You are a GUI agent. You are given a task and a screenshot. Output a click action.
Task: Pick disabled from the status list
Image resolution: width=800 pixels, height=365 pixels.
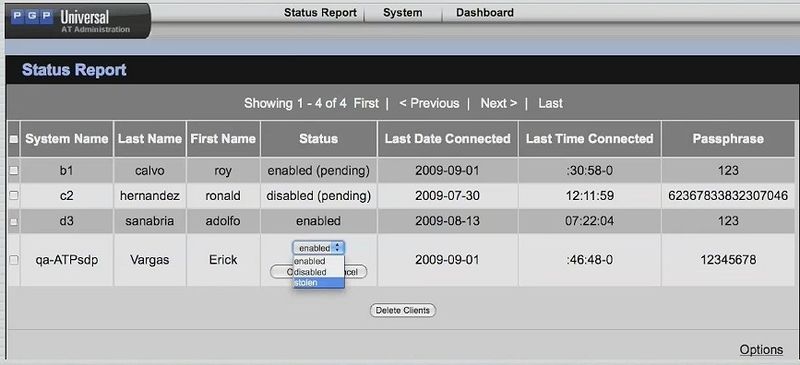[319, 272]
